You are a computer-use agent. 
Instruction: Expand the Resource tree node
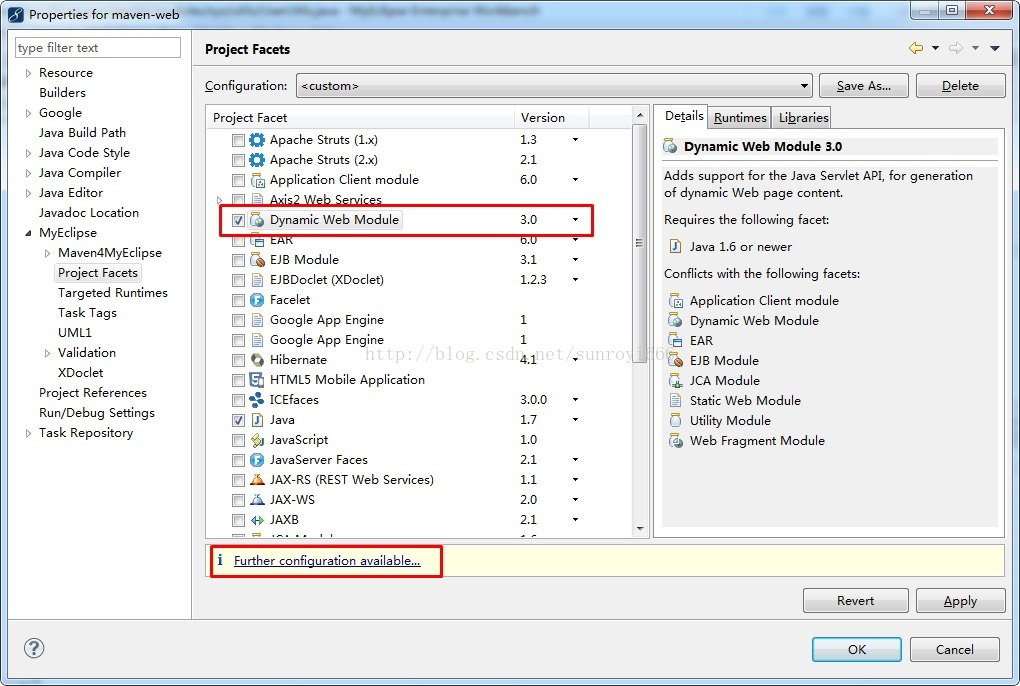point(28,73)
